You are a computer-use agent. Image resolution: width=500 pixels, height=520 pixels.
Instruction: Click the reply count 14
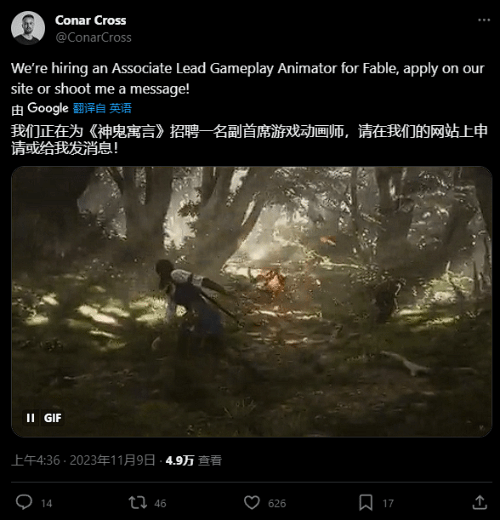pos(47,503)
